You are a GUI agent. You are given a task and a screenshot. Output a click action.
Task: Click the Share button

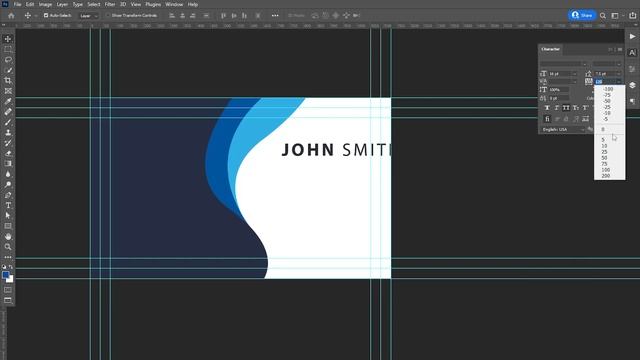coord(582,15)
